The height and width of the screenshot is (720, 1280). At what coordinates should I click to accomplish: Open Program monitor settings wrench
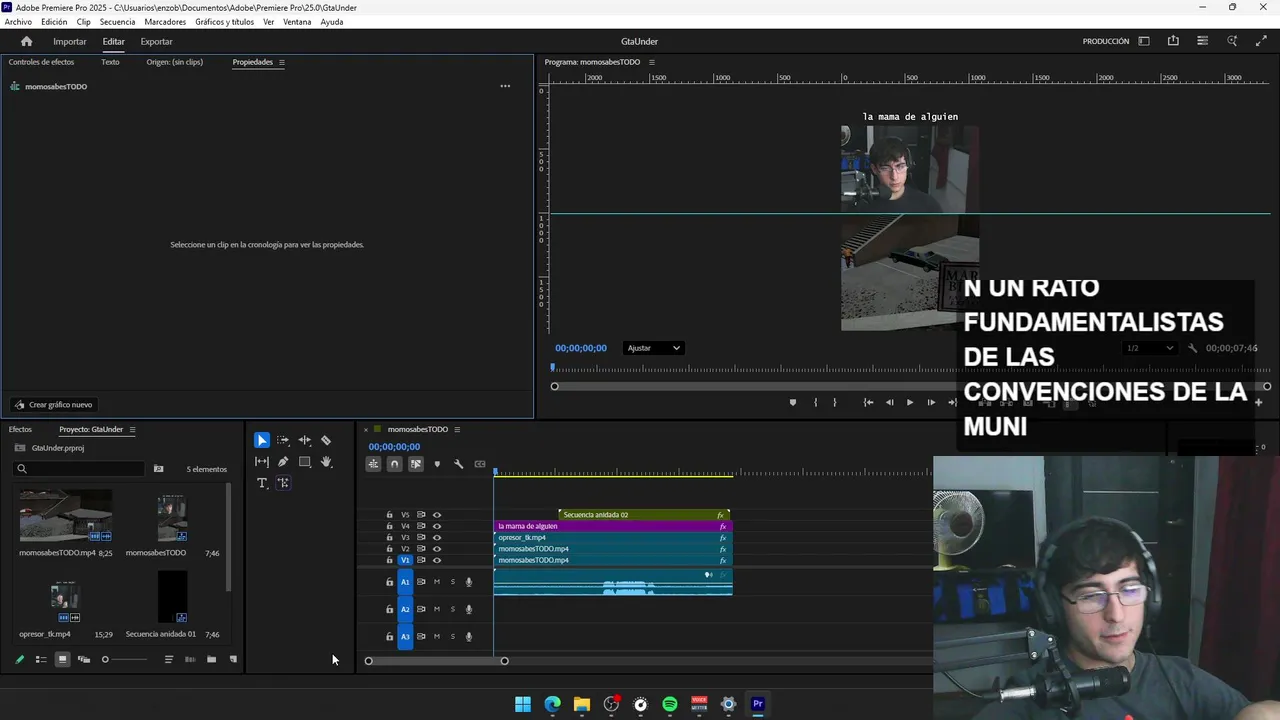(1192, 348)
